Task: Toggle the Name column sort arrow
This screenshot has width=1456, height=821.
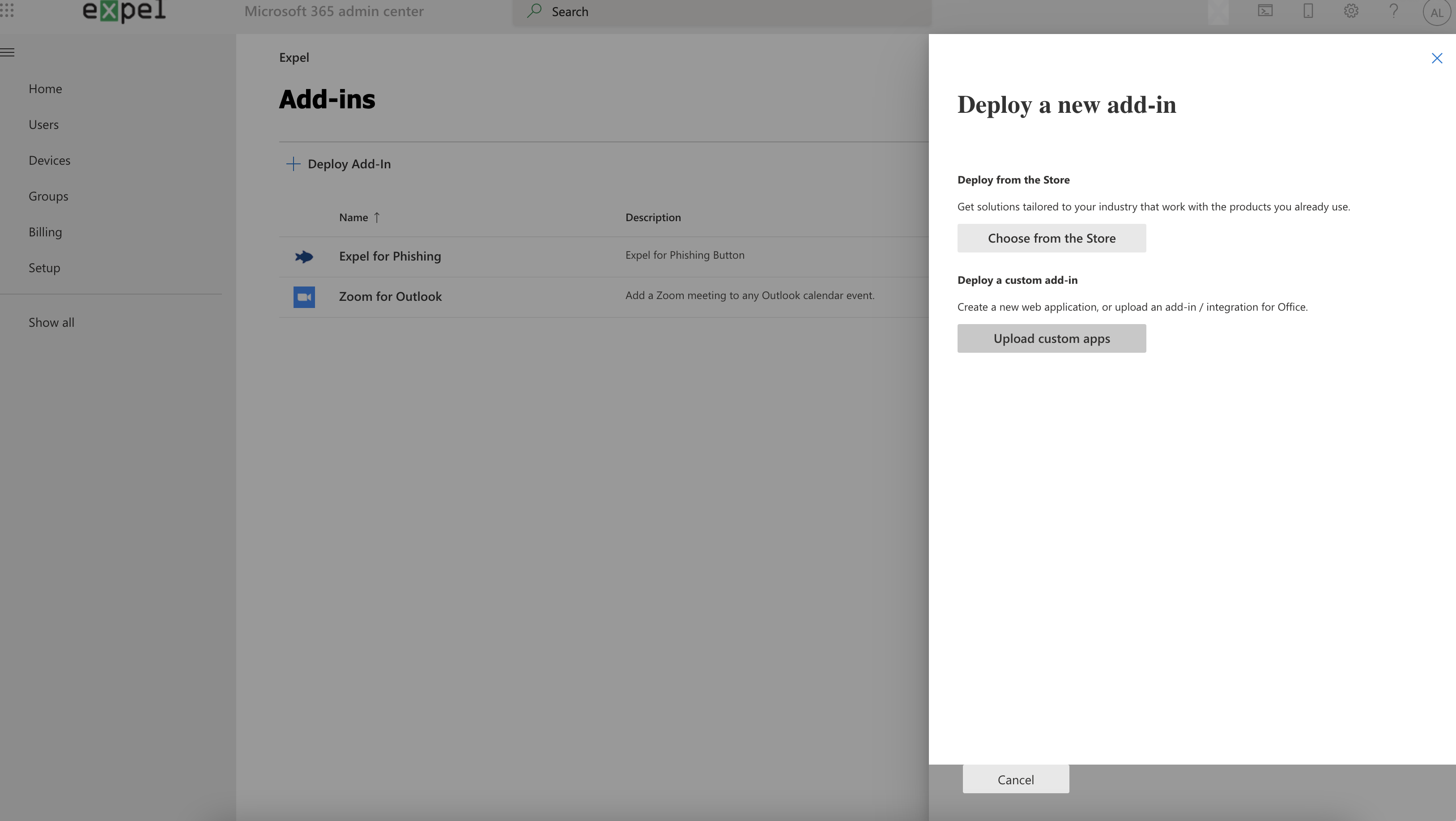Action: click(377, 217)
